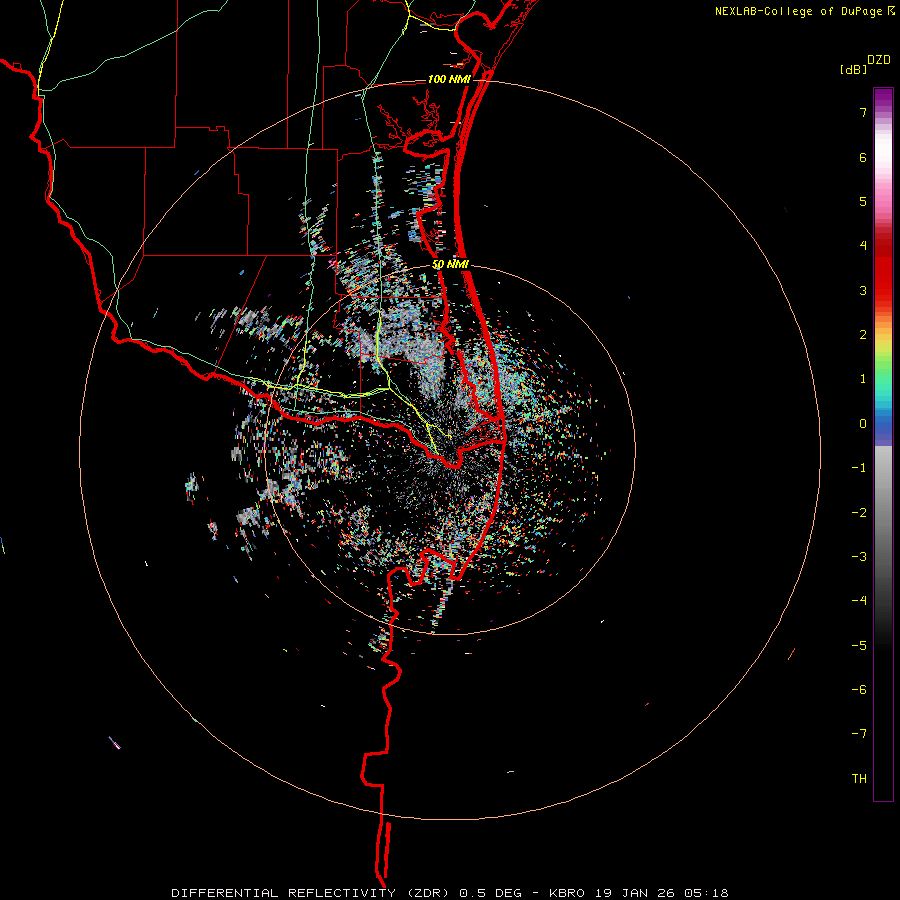
Task: Click the TH label on color scale
Action: [x=859, y=779]
